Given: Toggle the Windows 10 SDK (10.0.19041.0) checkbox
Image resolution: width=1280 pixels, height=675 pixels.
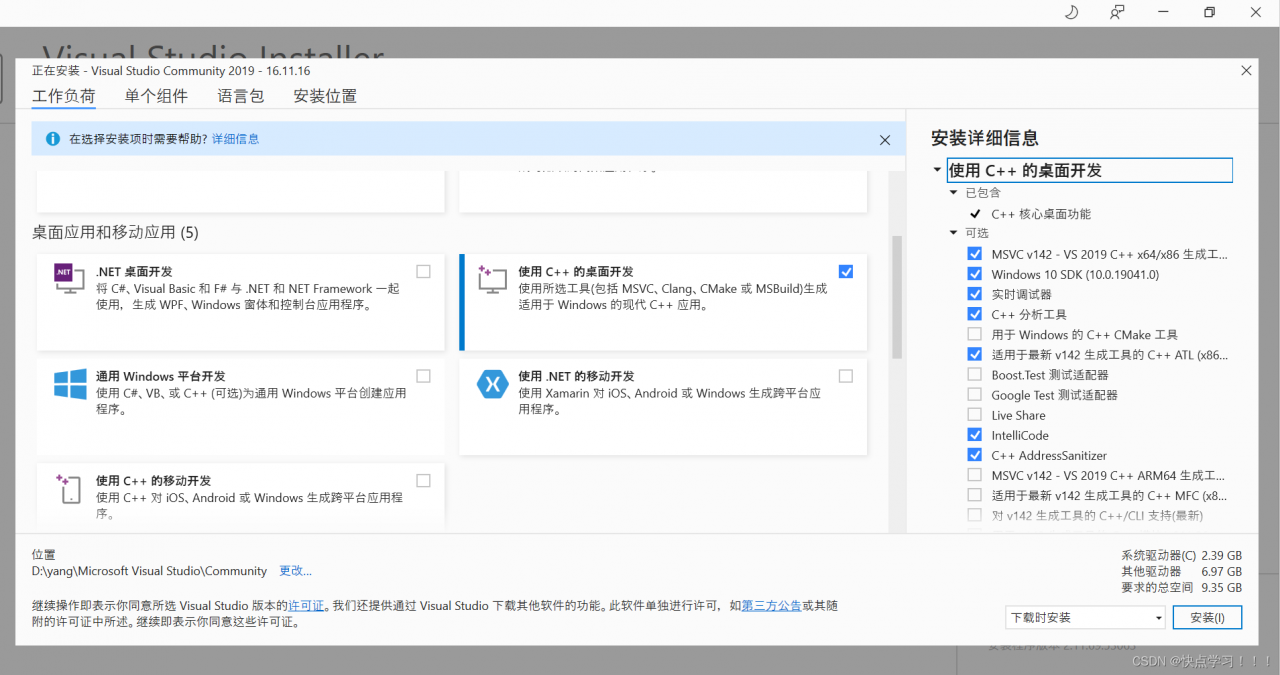Looking at the screenshot, I should point(975,274).
